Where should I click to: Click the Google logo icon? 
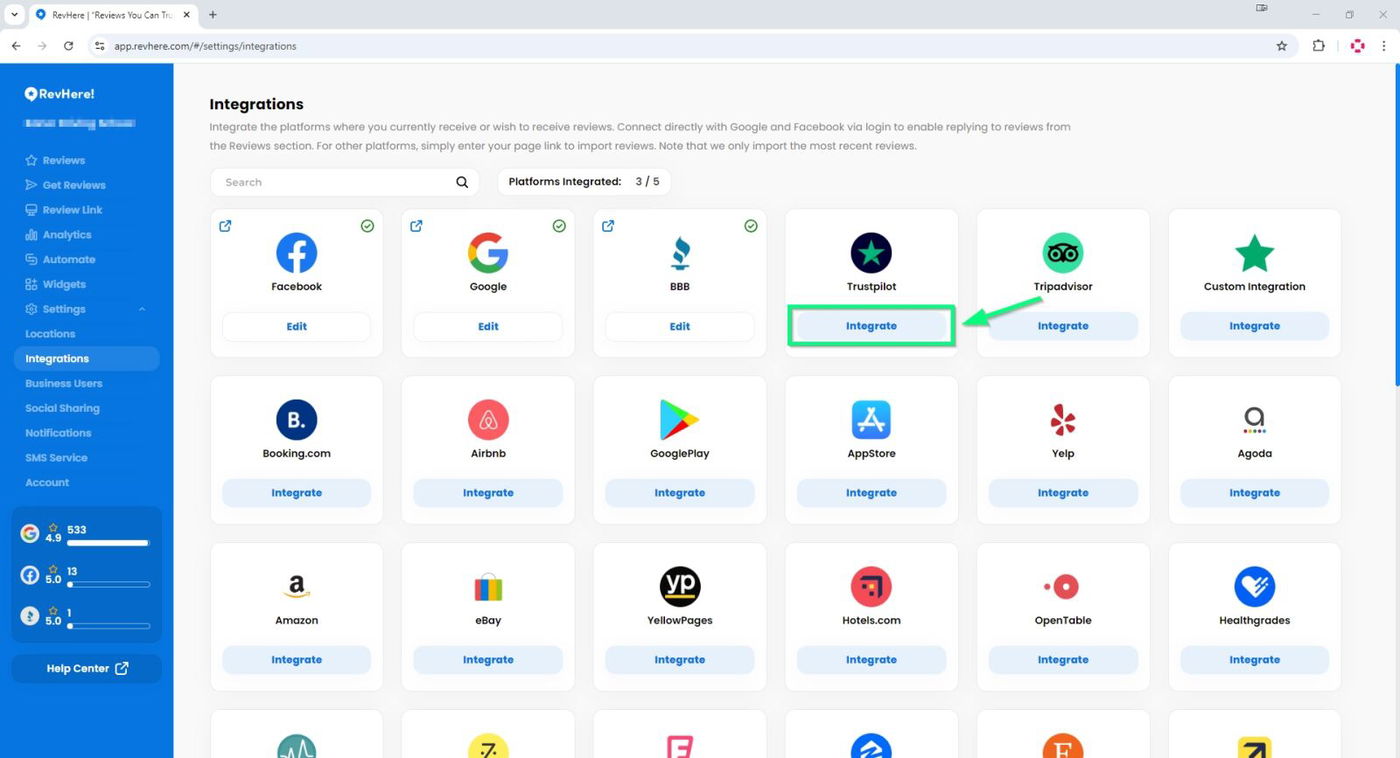488,253
